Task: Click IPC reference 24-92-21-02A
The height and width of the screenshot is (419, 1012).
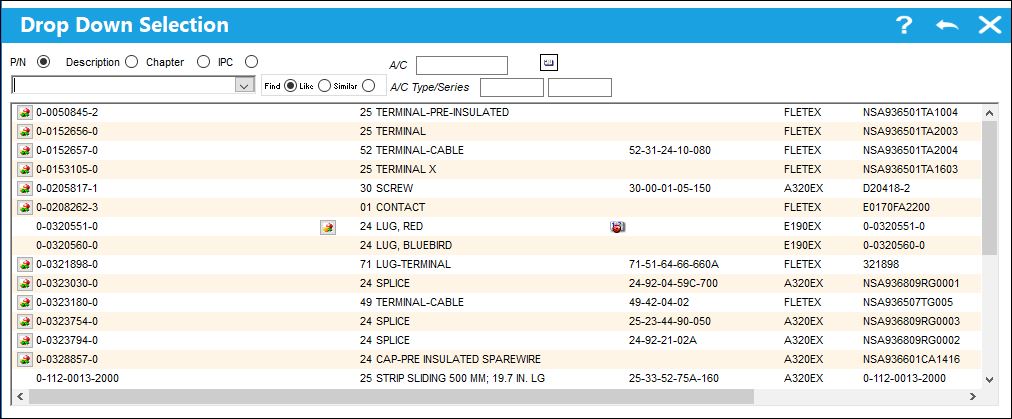Action: click(x=663, y=340)
